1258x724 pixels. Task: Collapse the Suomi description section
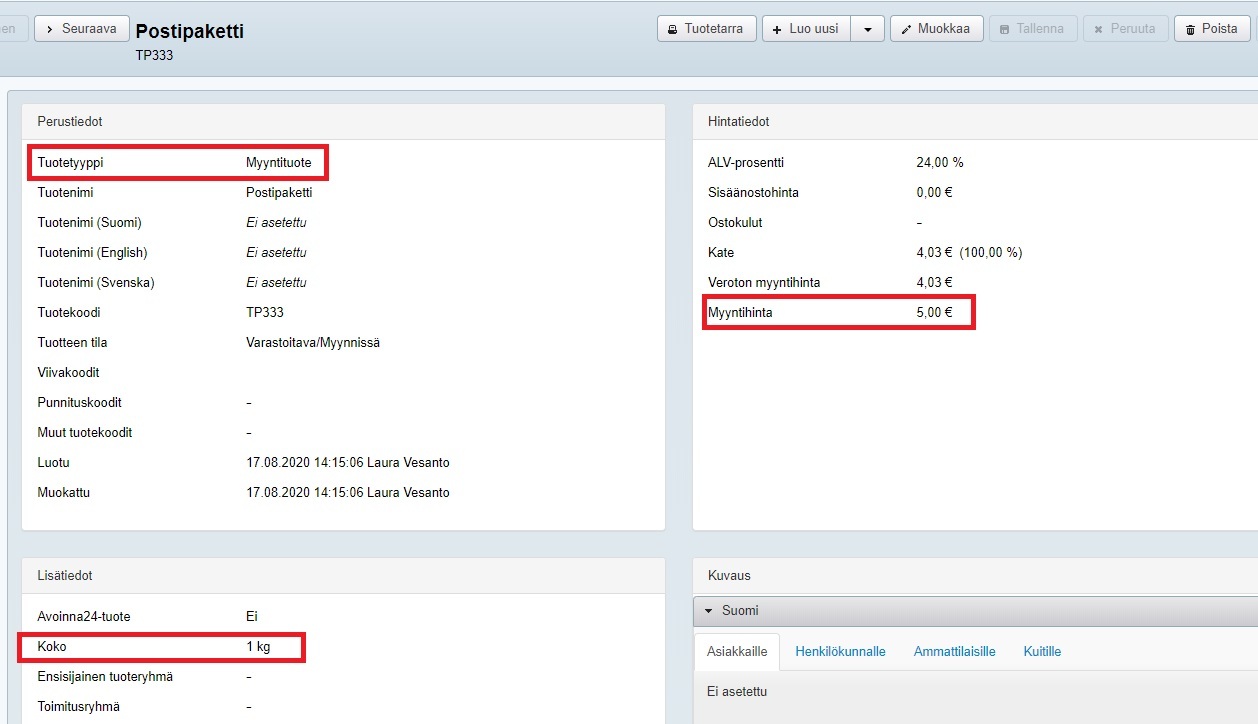click(x=708, y=611)
